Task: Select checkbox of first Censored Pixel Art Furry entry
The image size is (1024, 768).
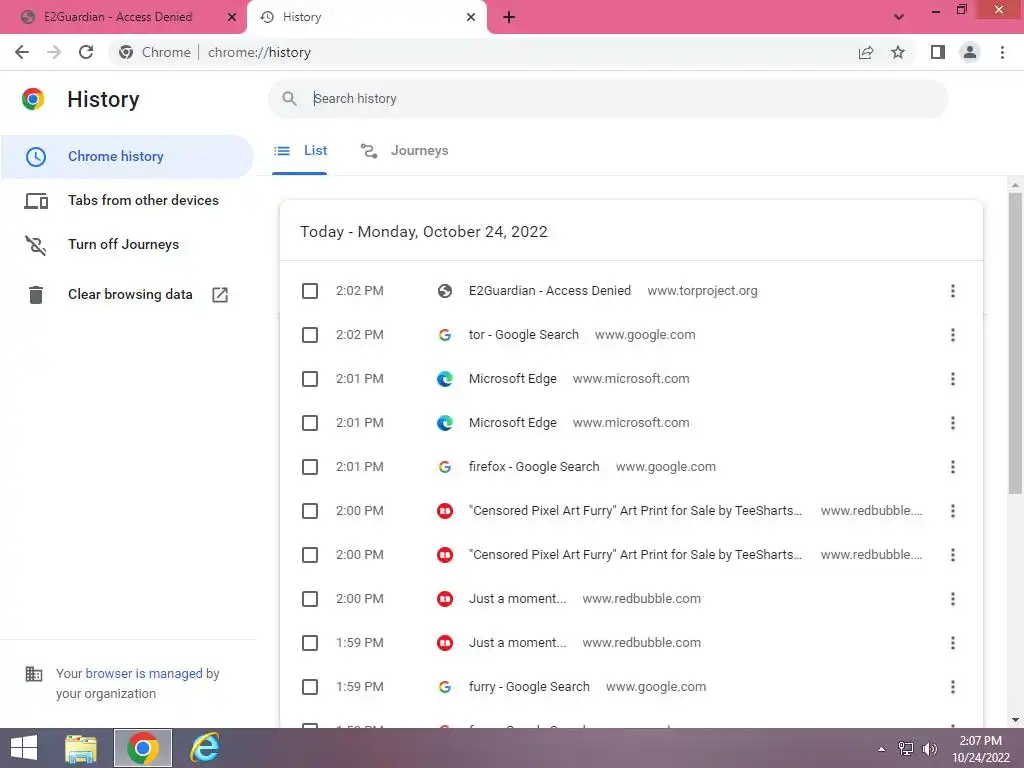Action: click(310, 511)
